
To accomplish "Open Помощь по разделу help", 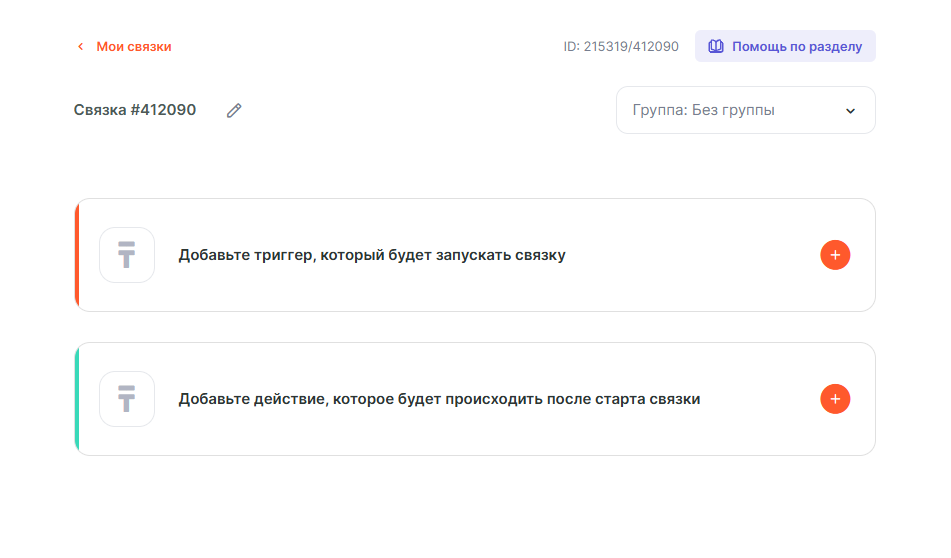I will 796,46.
